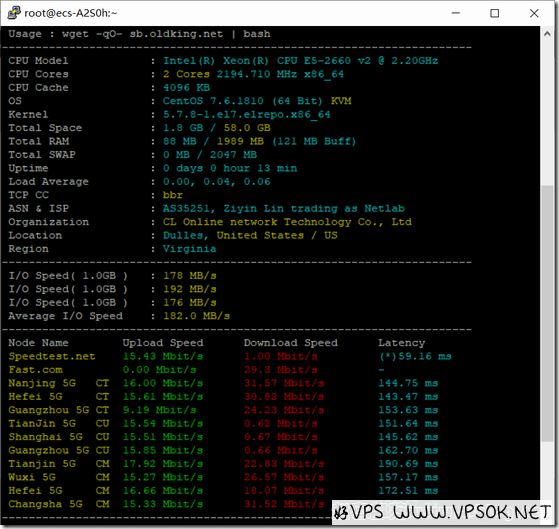The width and height of the screenshot is (559, 529).
Task: Click the vertical scrollbar thumb
Action: coord(547,314)
